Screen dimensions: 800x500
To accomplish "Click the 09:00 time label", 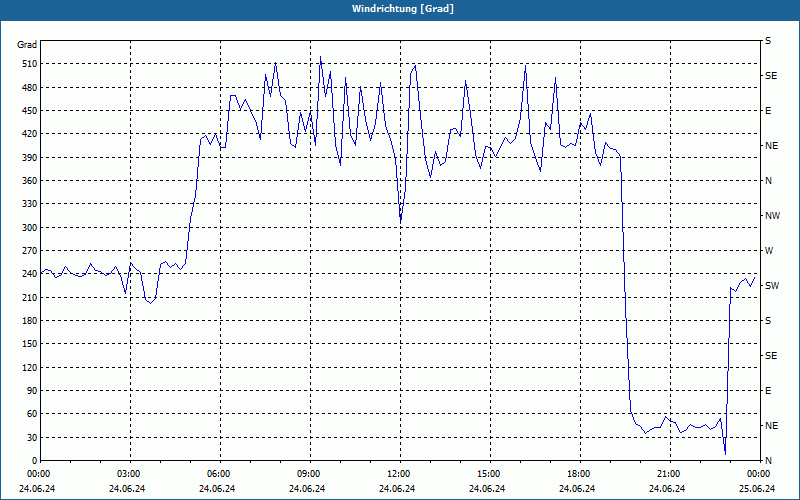I will tap(307, 474).
